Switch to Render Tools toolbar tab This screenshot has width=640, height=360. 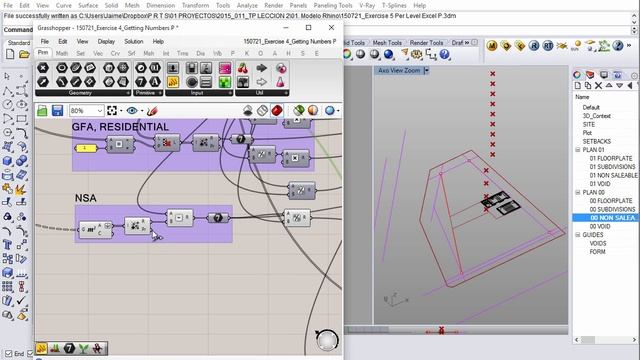pyautogui.click(x=426, y=42)
